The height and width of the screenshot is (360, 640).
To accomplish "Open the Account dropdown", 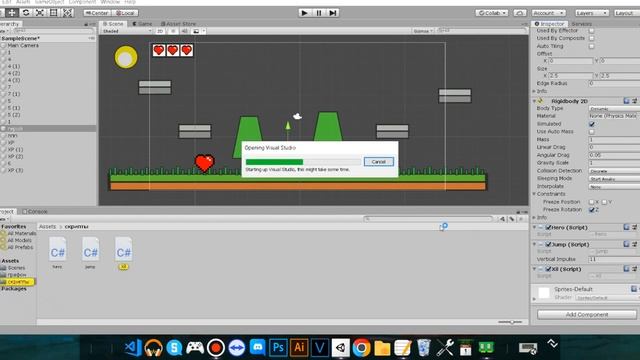I will [x=548, y=13].
